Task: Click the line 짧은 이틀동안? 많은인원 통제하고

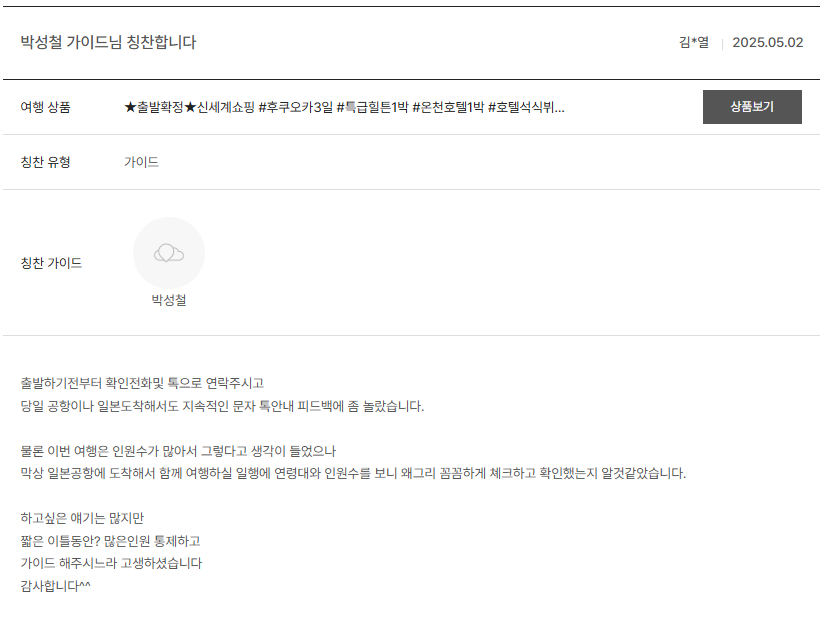Action: (x=110, y=541)
